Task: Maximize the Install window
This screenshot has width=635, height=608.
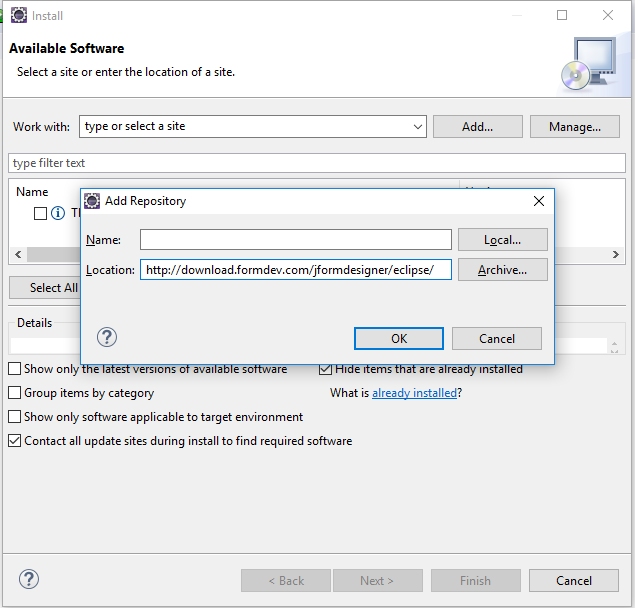Action: pos(562,16)
